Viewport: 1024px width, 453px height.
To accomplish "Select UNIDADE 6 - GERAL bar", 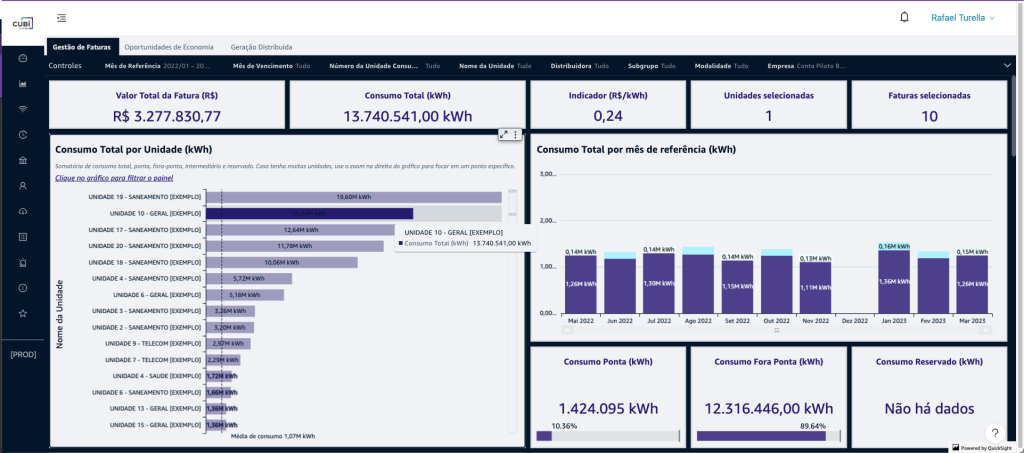I will [x=245, y=295].
